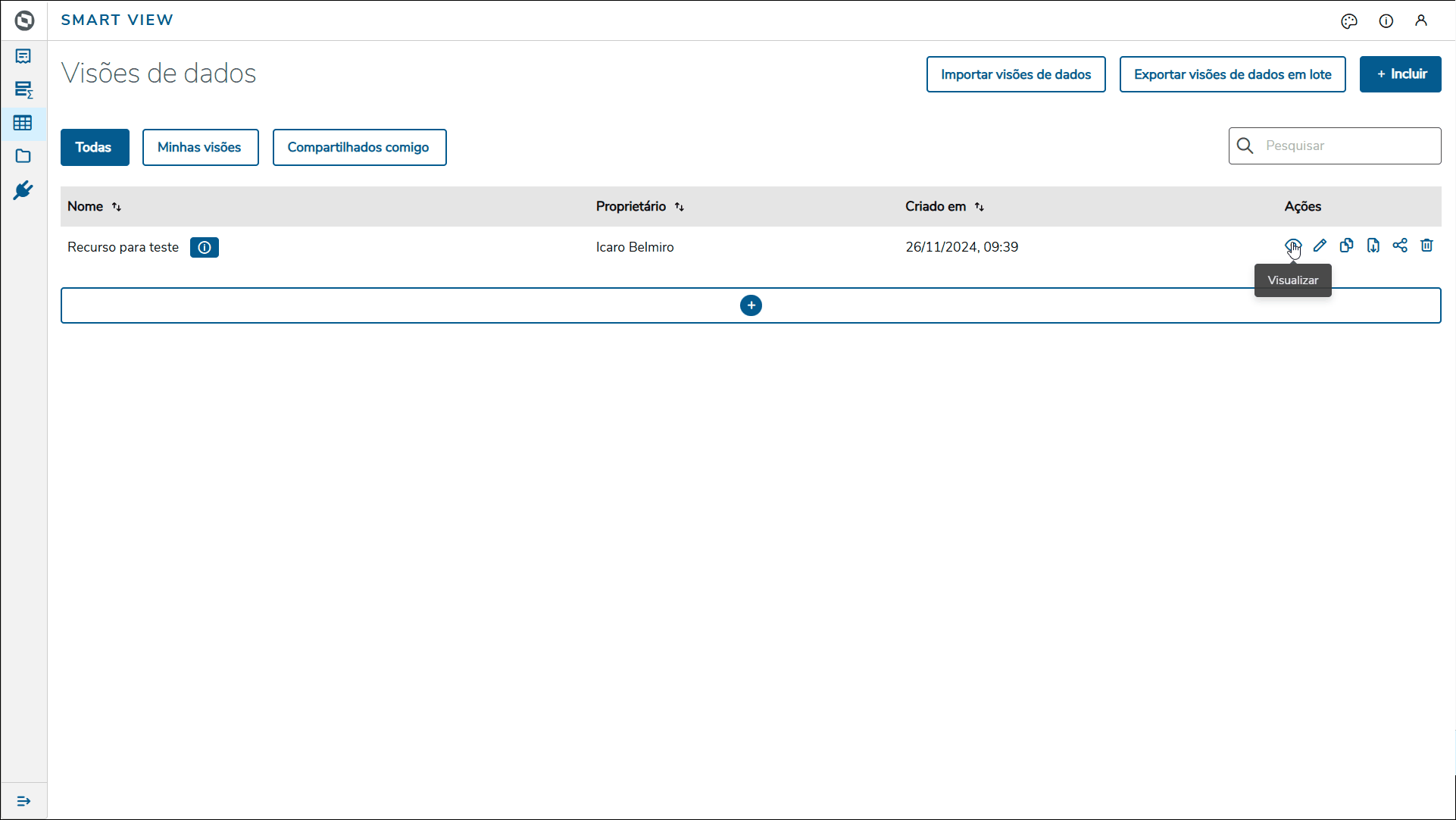This screenshot has width=1456, height=820.
Task: Open the plug connector icon in sidebar
Action: [23, 190]
